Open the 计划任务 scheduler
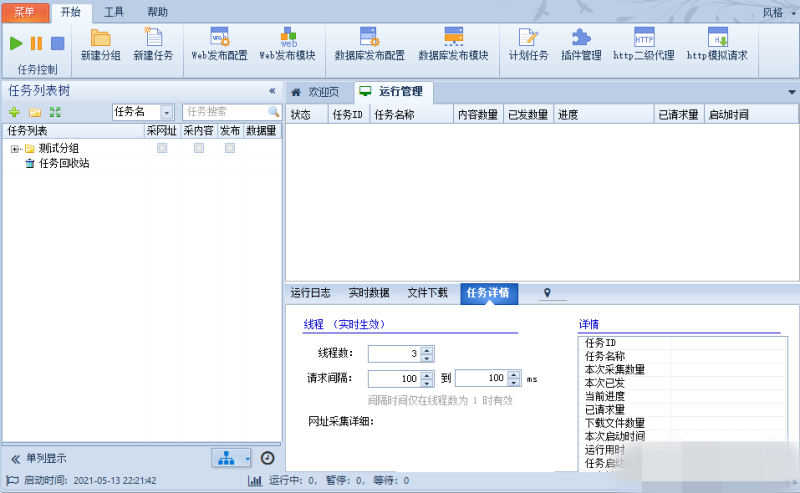 pos(528,39)
